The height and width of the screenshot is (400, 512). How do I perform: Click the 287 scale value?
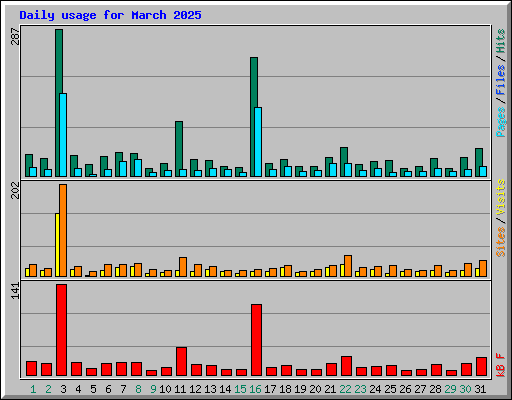pyautogui.click(x=15, y=36)
